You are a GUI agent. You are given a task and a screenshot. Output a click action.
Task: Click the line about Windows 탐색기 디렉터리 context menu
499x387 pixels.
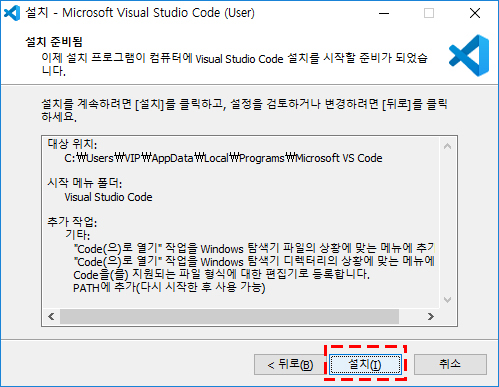(254, 261)
